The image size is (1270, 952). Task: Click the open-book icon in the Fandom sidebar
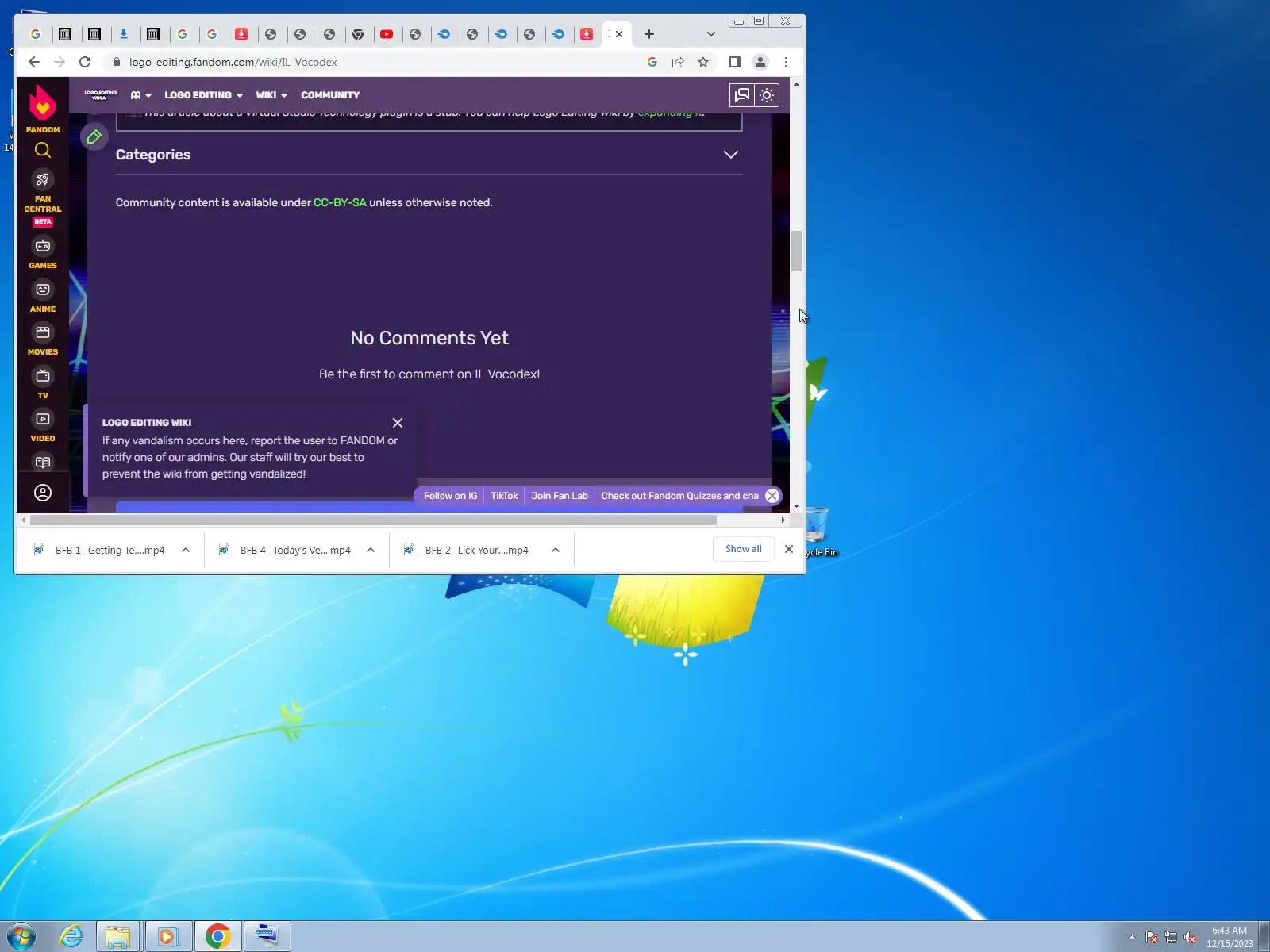pos(43,463)
